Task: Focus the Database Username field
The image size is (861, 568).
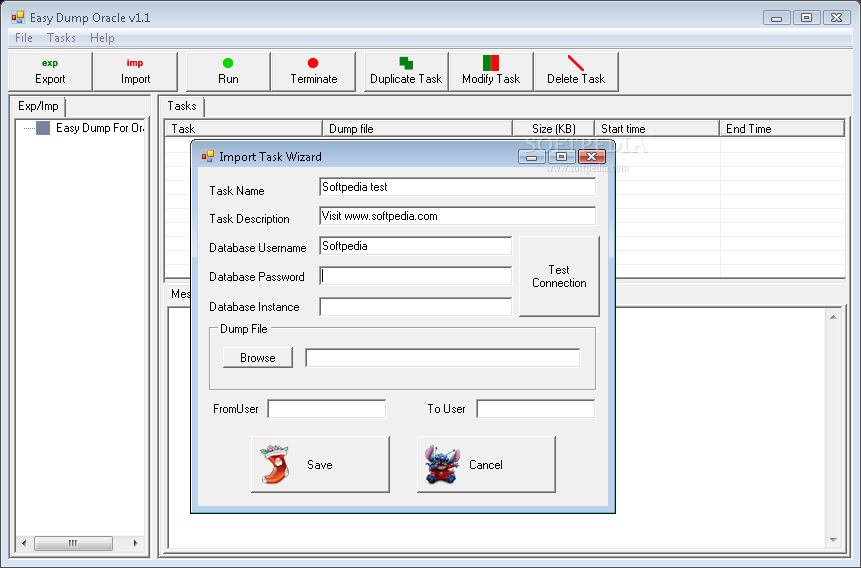Action: point(416,246)
